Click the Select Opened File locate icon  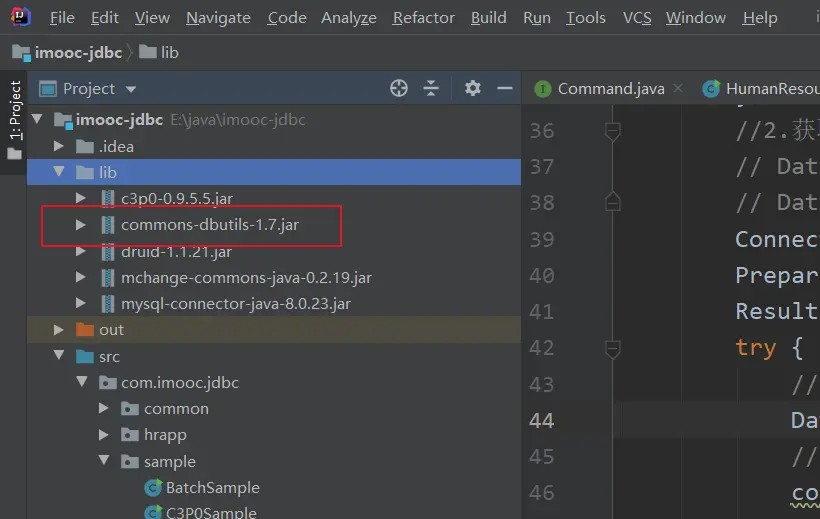pyautogui.click(x=399, y=88)
